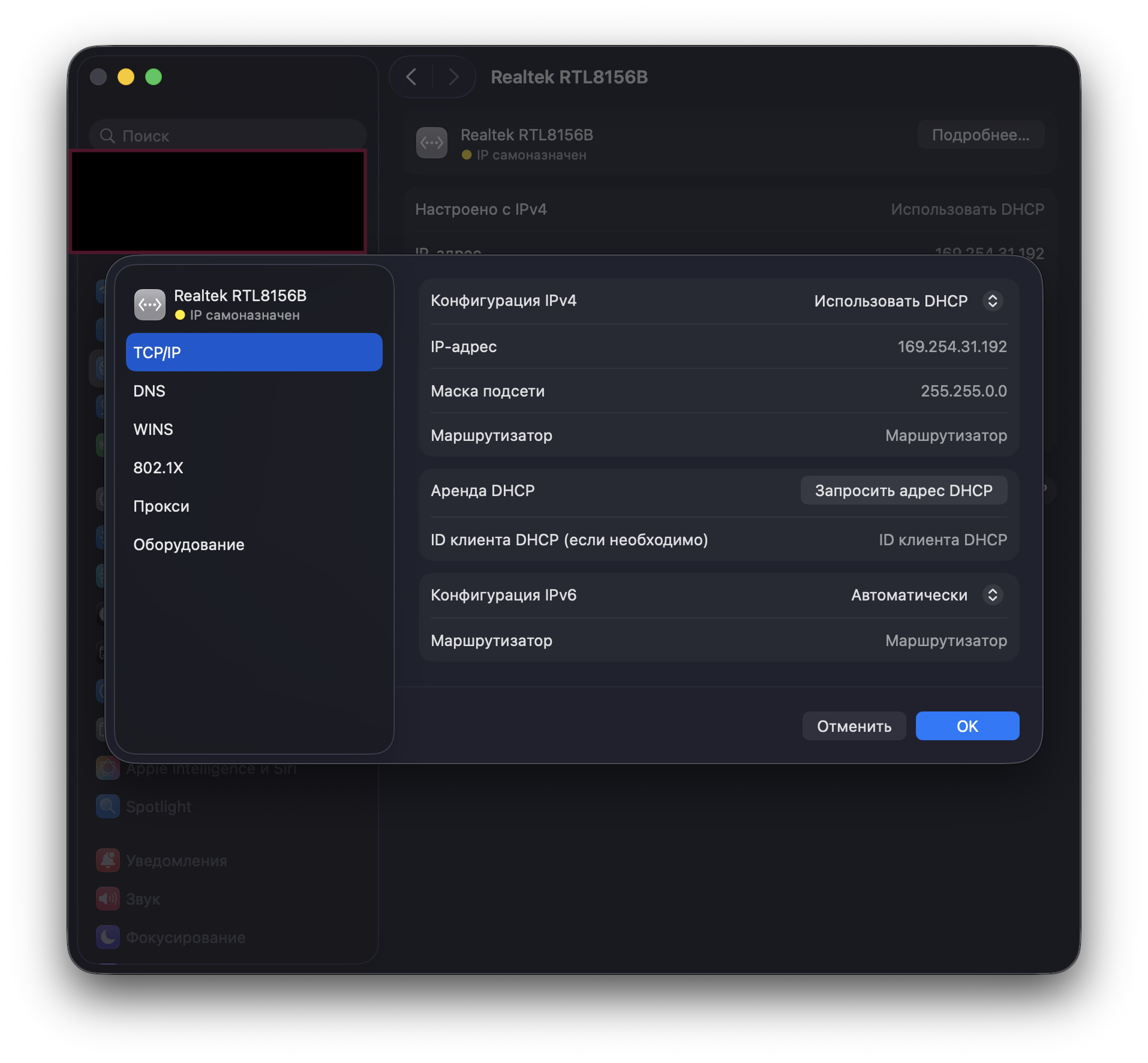Image resolution: width=1148 pixels, height=1063 pixels.
Task: Click the Звук speaker icon
Action: pyautogui.click(x=108, y=899)
